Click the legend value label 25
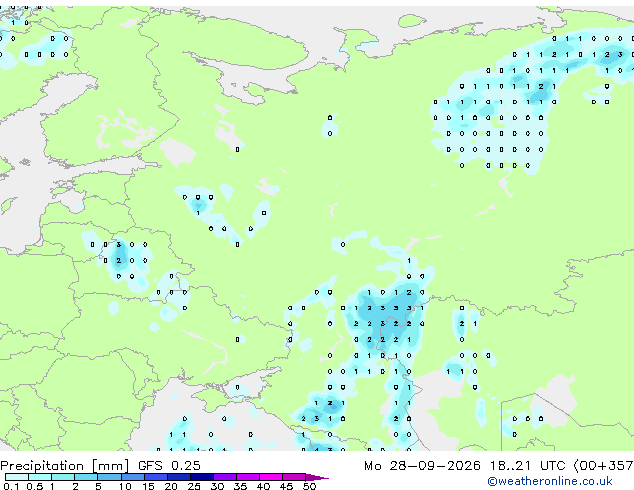This screenshot has width=634, height=490. pyautogui.click(x=194, y=486)
